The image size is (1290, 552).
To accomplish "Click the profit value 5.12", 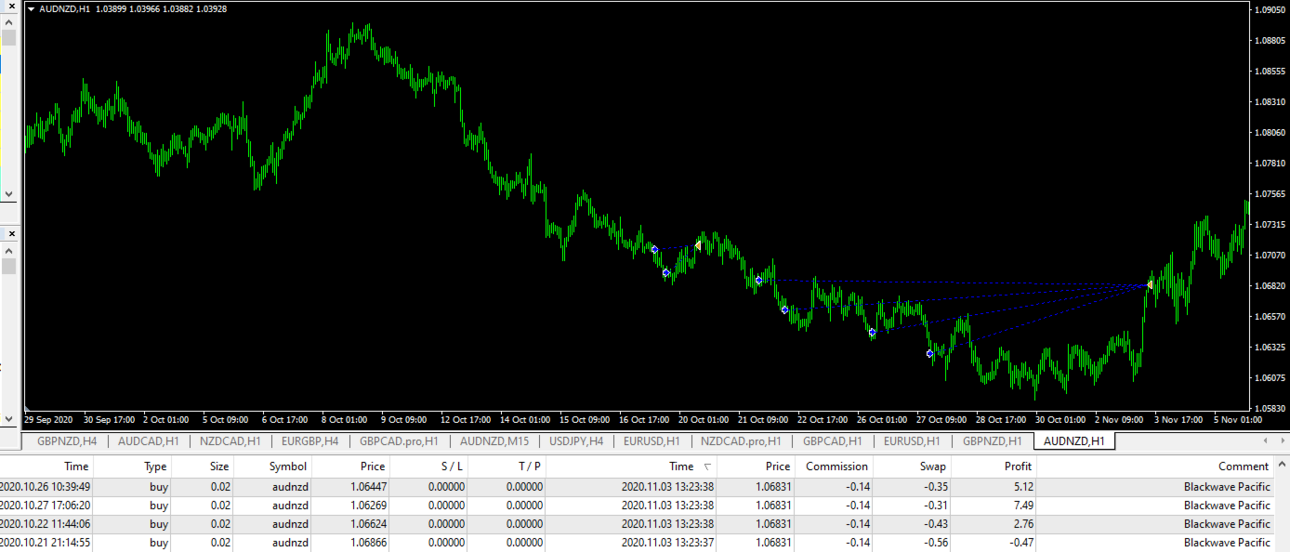I will [1022, 487].
